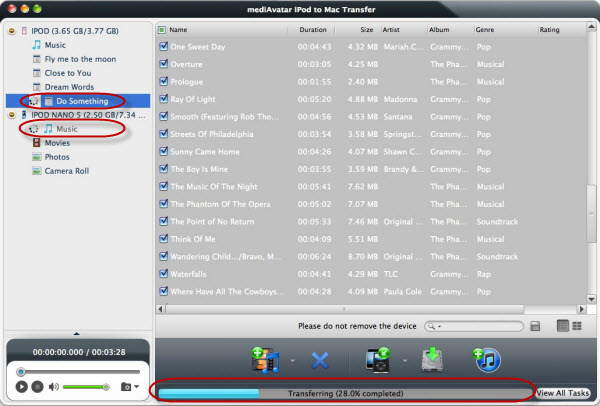Viewport: 600px width, 406px height.
Task: Switch to list view icon
Action: pyautogui.click(x=563, y=326)
